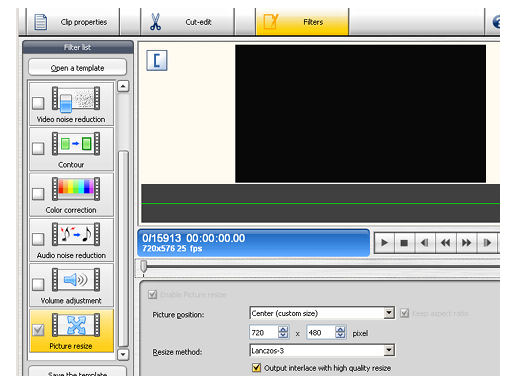Image resolution: width=516 pixels, height=384 pixels.
Task: Click the Rewind button
Action: click(446, 243)
